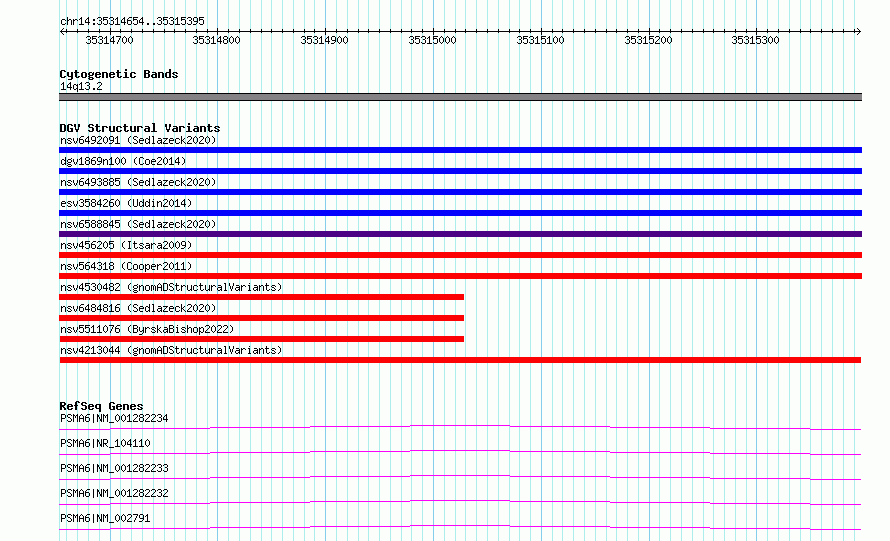This screenshot has width=890, height=541.
Task: Click the right arrowhead of the coordinate ruler
Action: 858,31
